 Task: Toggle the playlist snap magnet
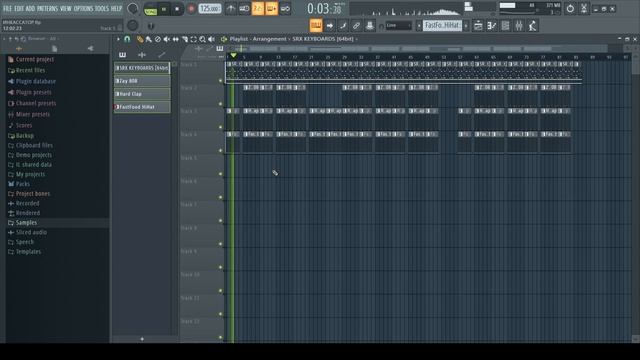(127, 39)
